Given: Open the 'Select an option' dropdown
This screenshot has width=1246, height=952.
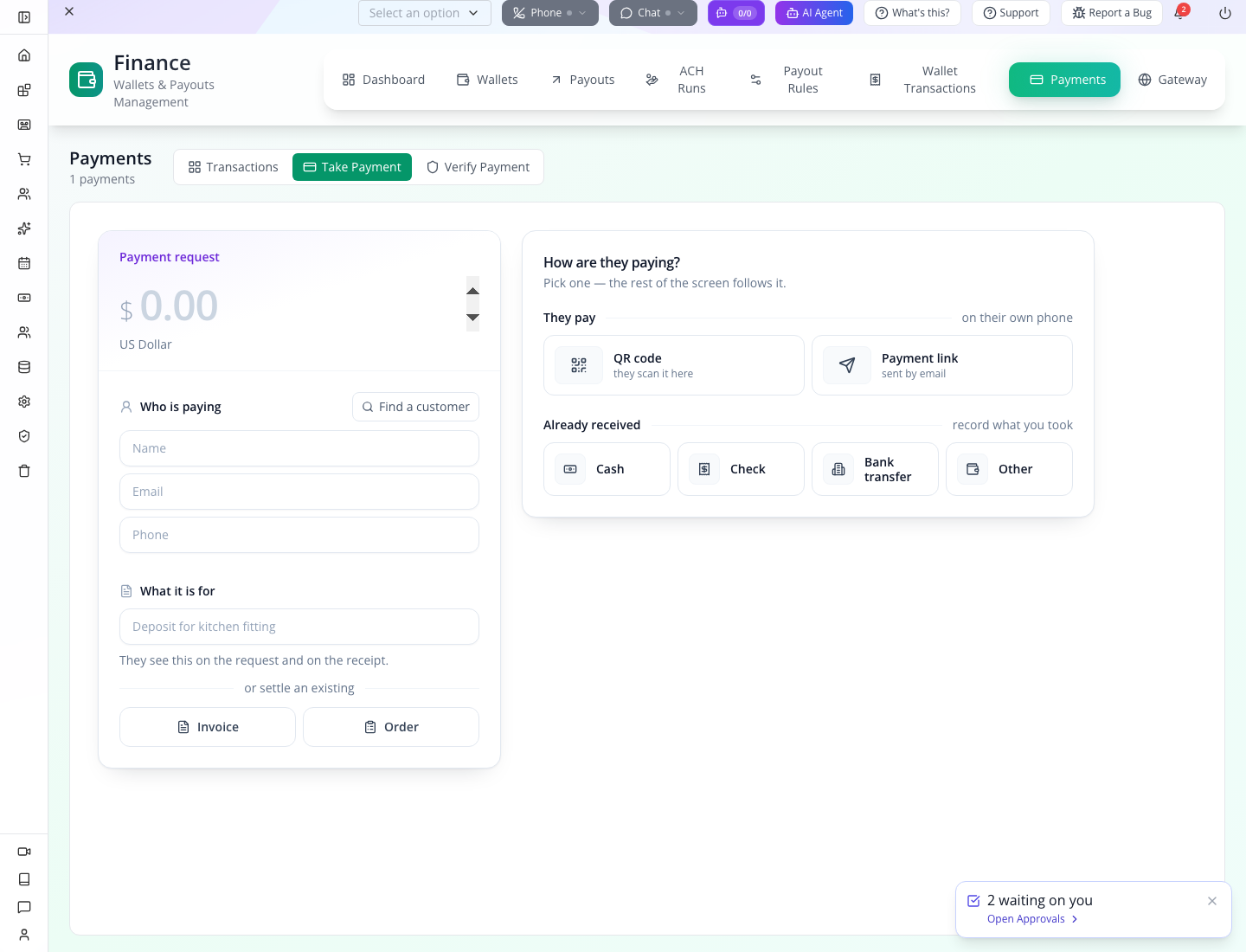Looking at the screenshot, I should click(x=425, y=13).
